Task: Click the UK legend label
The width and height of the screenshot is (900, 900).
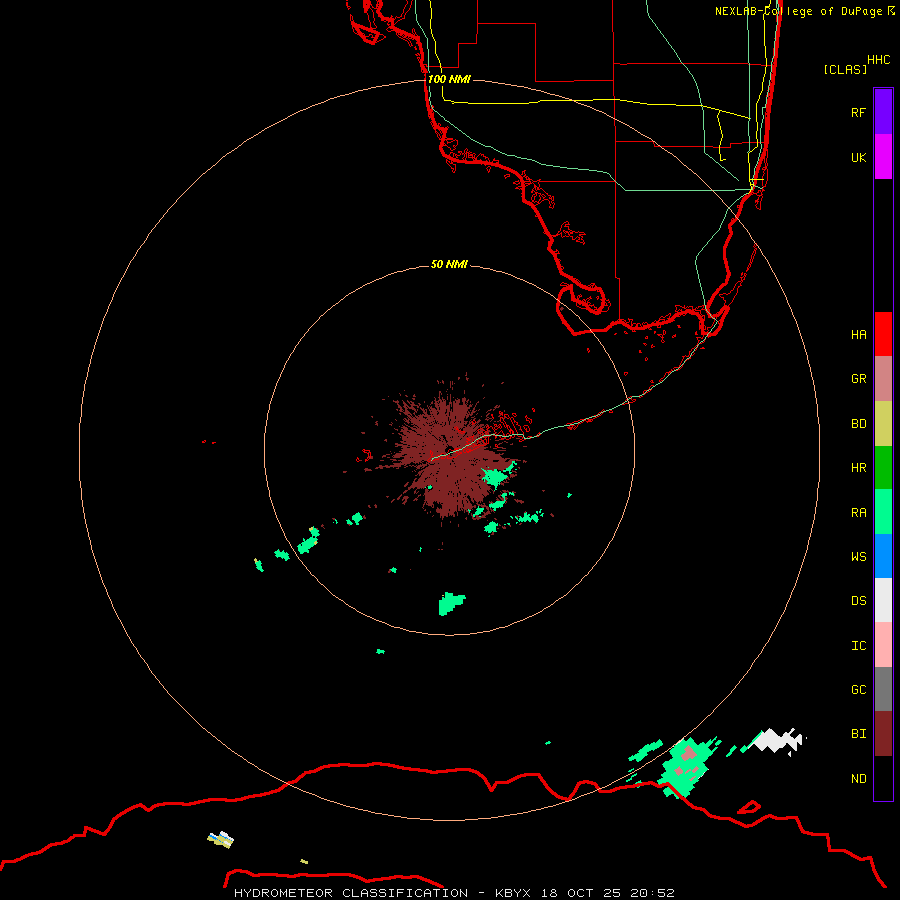Action: tap(858, 157)
